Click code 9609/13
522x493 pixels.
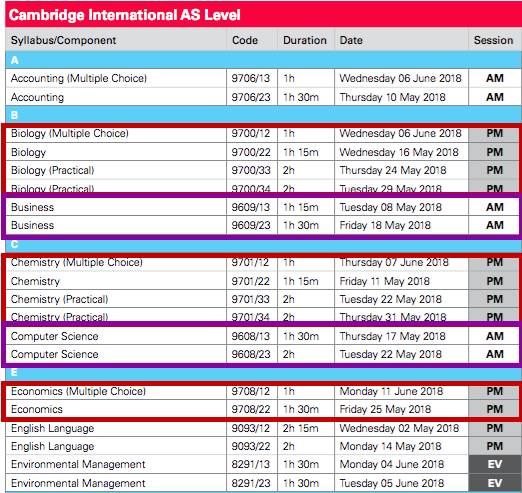point(251,207)
